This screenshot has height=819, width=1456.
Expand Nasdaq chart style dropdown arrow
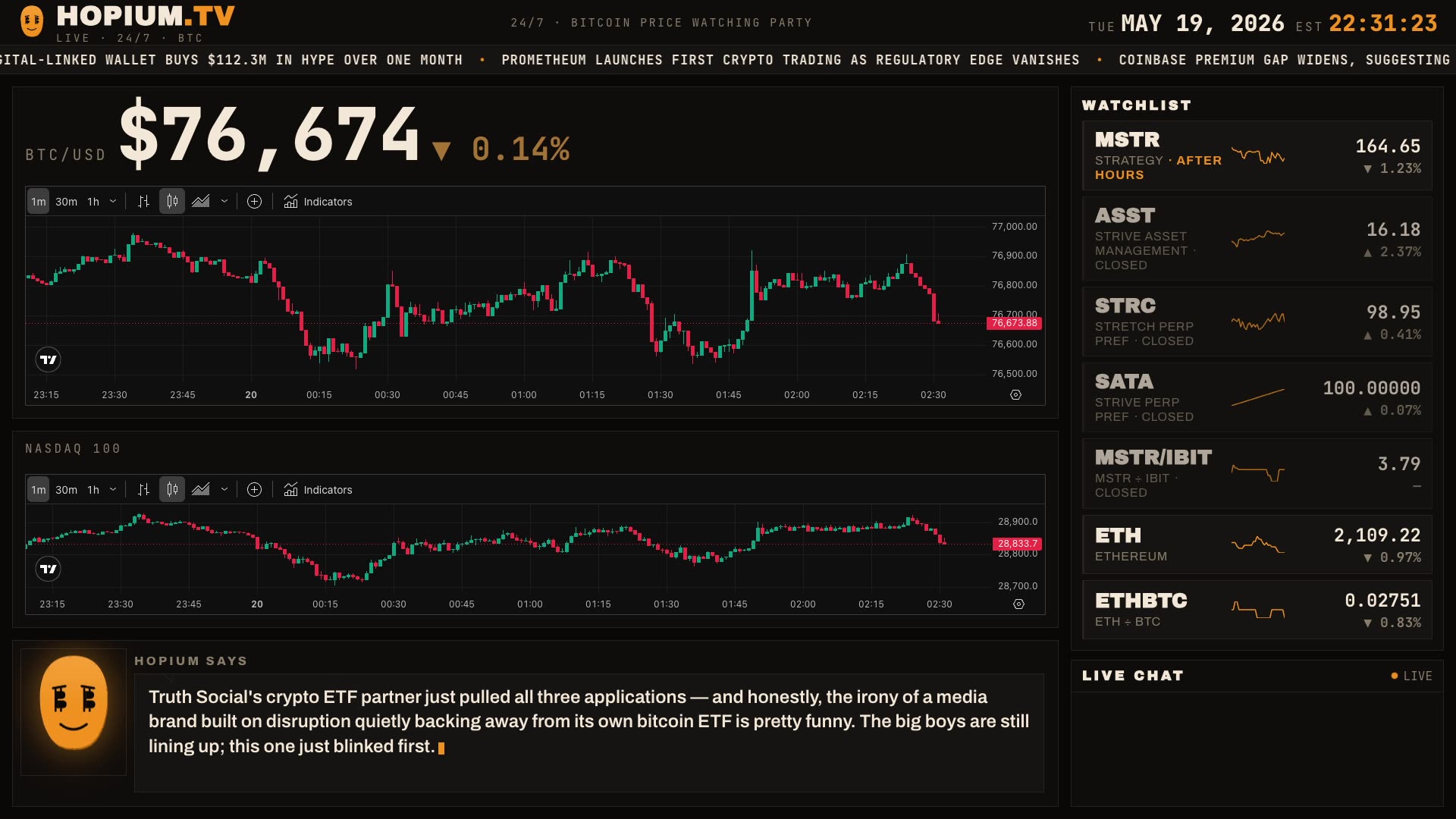(x=224, y=490)
